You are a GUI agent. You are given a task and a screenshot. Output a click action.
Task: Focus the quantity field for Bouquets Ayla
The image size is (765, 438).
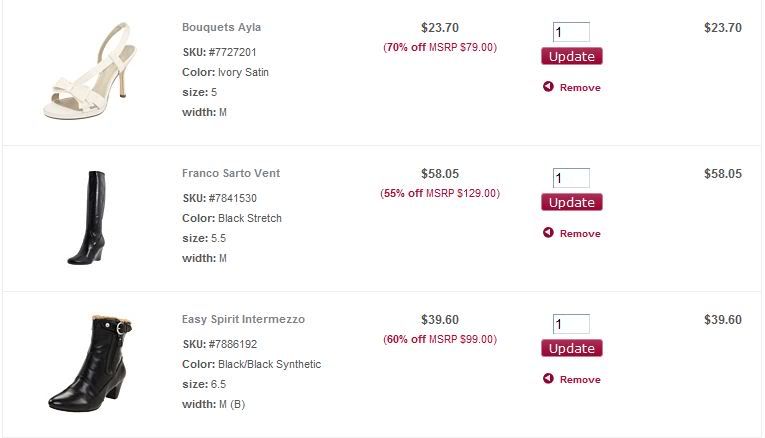[x=571, y=32]
